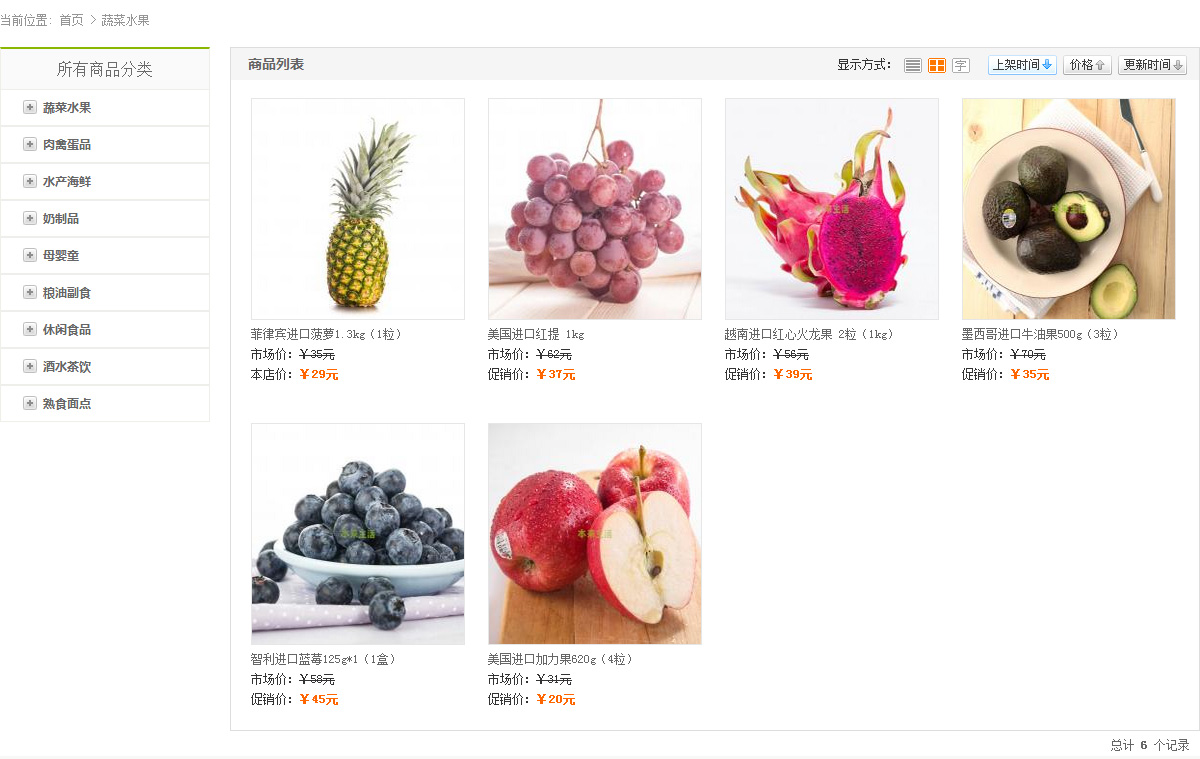Expand plus icon beside 蔬菜水果
Screen dimensions: 1200x759
click(x=30, y=107)
